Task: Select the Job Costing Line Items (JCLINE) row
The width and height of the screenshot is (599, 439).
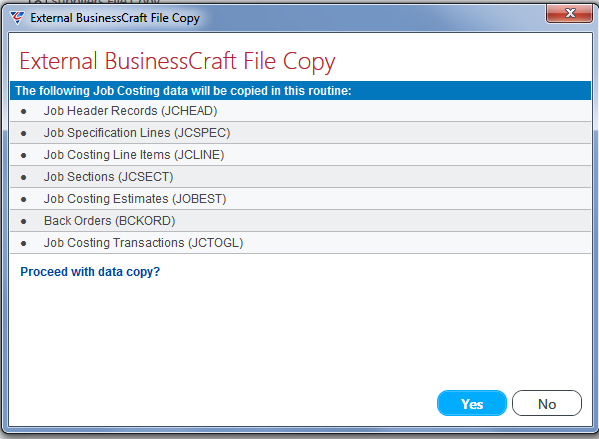Action: click(300, 155)
